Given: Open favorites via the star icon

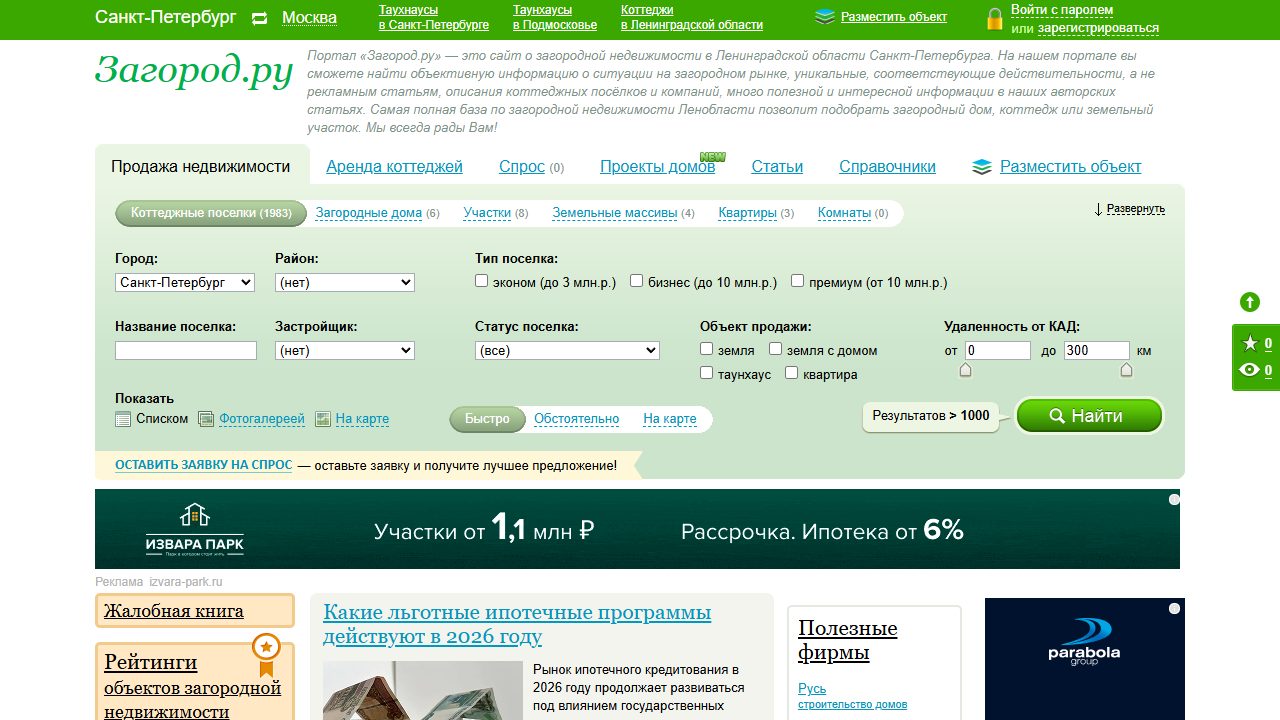Looking at the screenshot, I should point(1250,344).
